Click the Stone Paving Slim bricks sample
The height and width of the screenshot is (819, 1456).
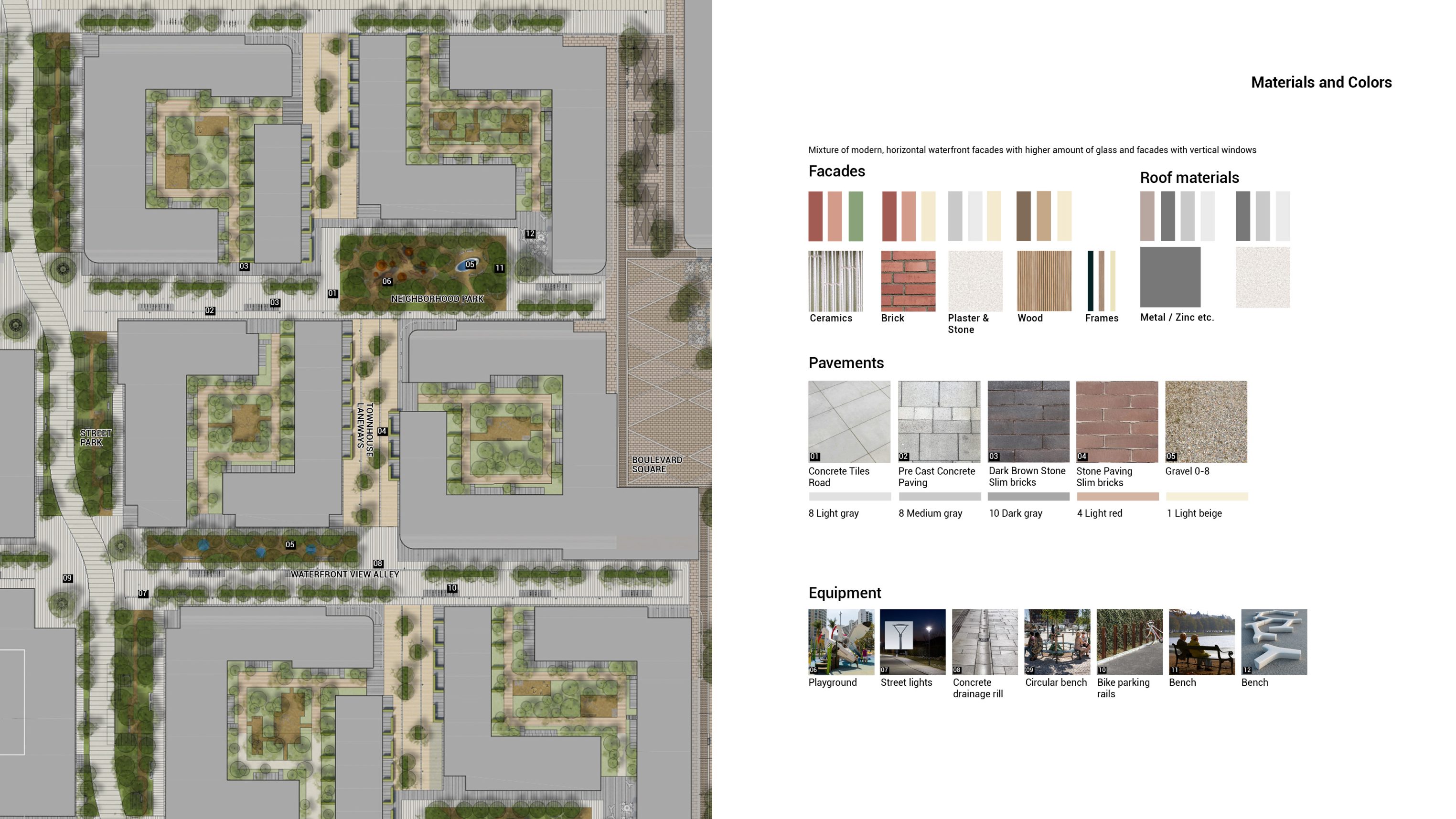click(x=1117, y=422)
